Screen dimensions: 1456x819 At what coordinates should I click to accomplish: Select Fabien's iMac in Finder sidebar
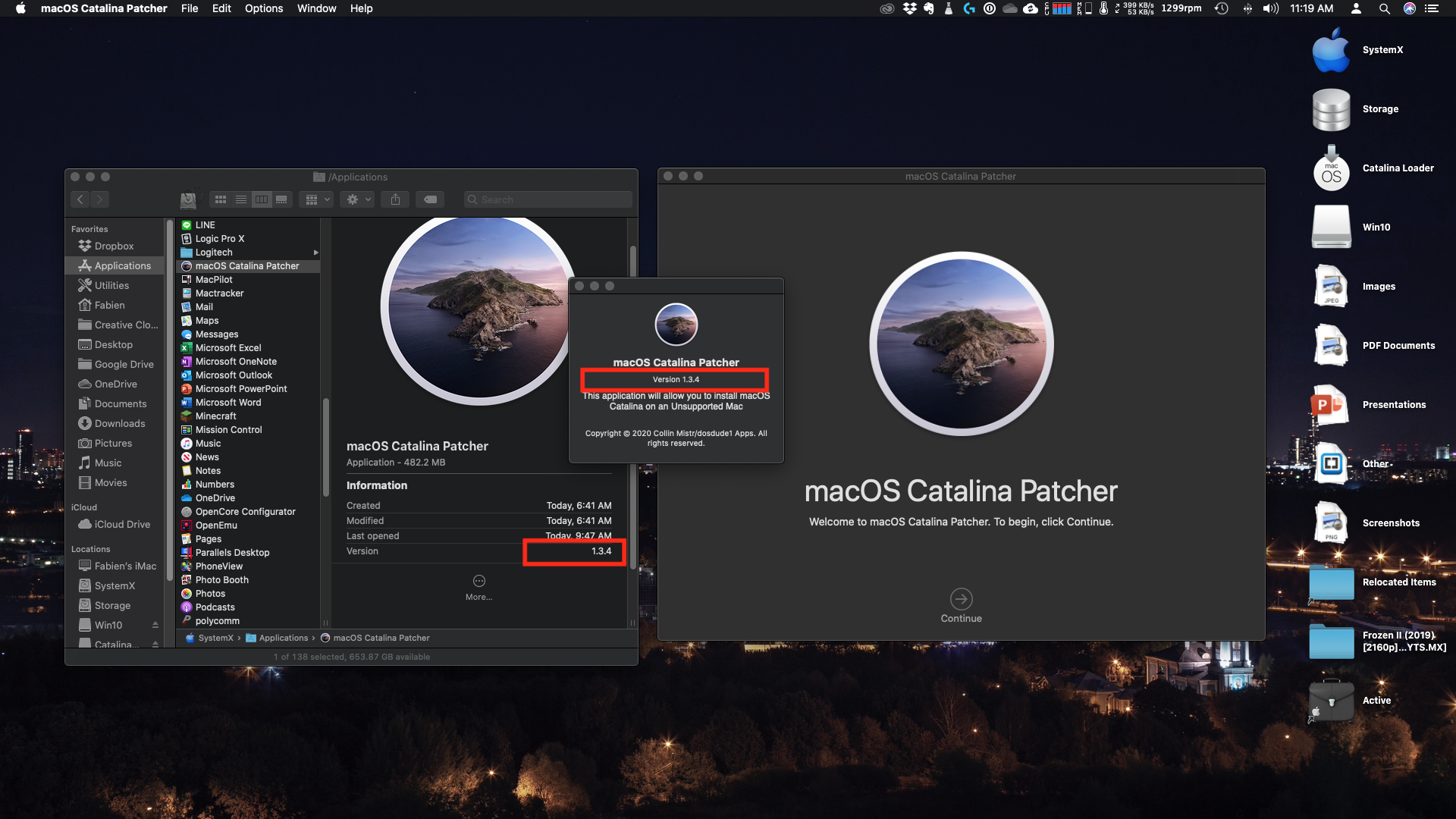[115, 566]
